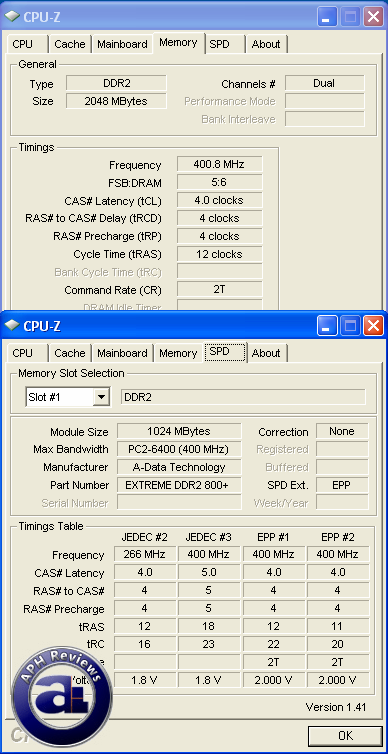
Task: Select SPD tab in lower CPU-Z window
Action: point(225,352)
